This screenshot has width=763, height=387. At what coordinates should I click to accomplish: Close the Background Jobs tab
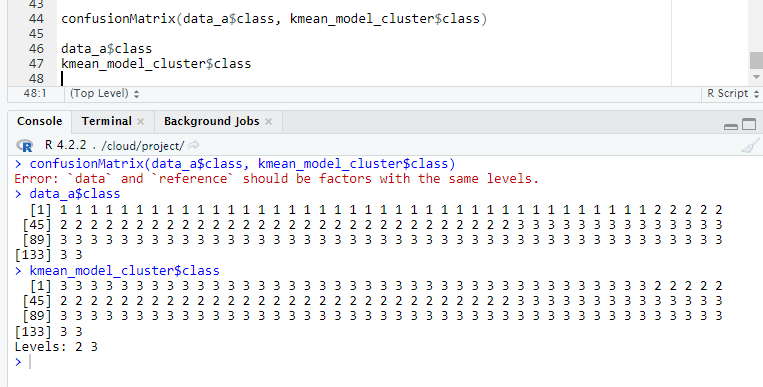tap(269, 122)
